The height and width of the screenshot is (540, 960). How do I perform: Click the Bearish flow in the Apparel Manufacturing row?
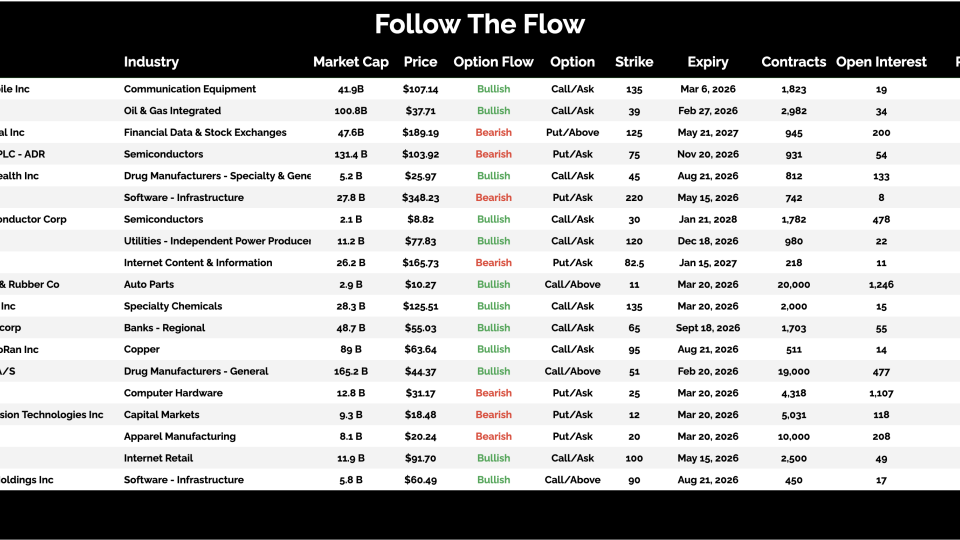(493, 437)
